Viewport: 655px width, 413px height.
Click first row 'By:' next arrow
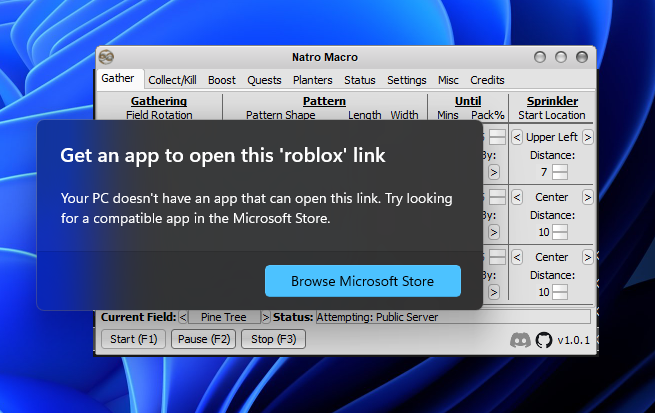[x=494, y=172]
